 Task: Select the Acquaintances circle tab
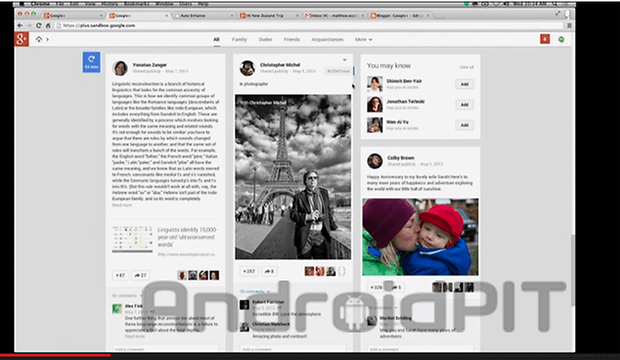tap(327, 40)
